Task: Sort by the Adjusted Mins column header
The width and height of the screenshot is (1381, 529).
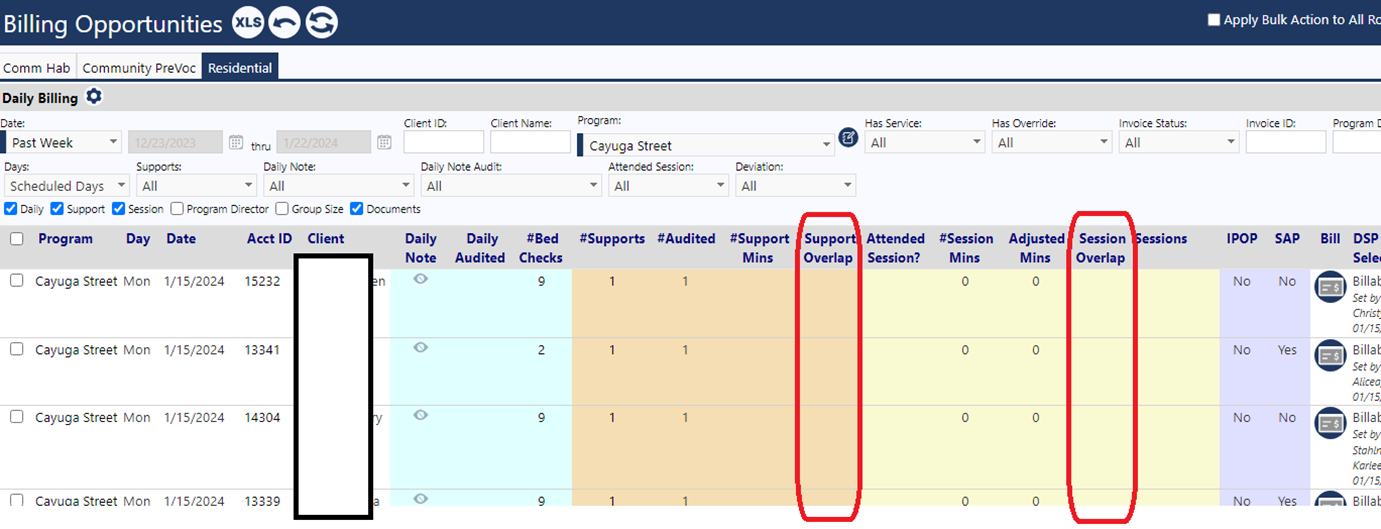Action: pos(1037,248)
